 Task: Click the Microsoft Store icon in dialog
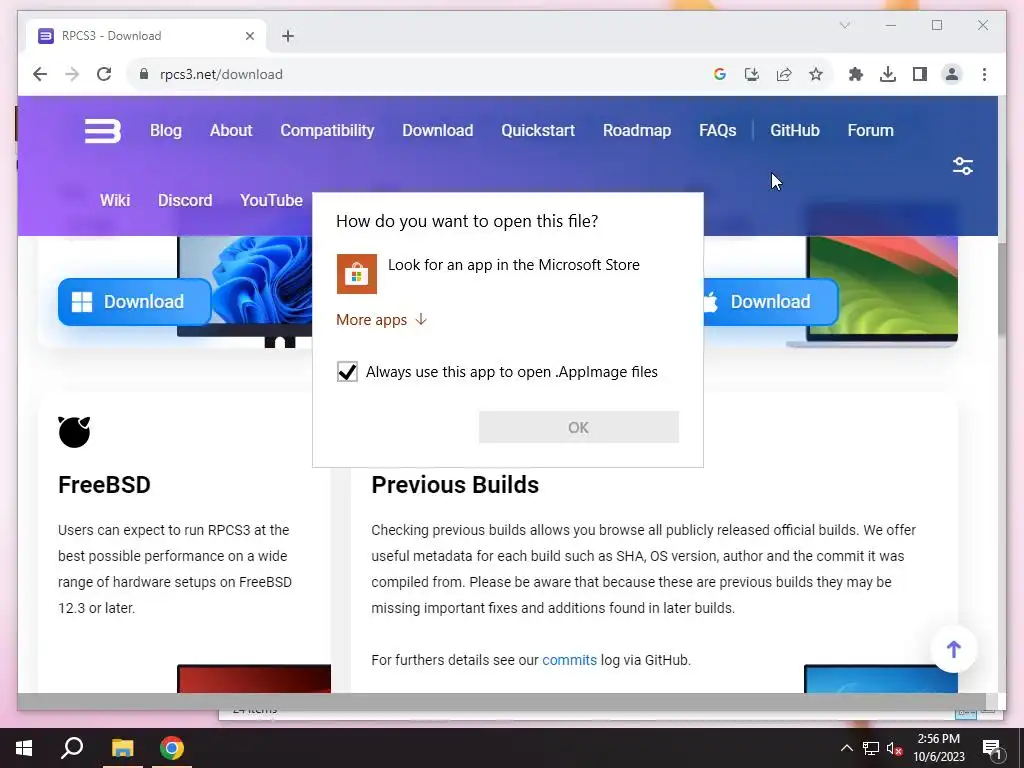tap(357, 274)
